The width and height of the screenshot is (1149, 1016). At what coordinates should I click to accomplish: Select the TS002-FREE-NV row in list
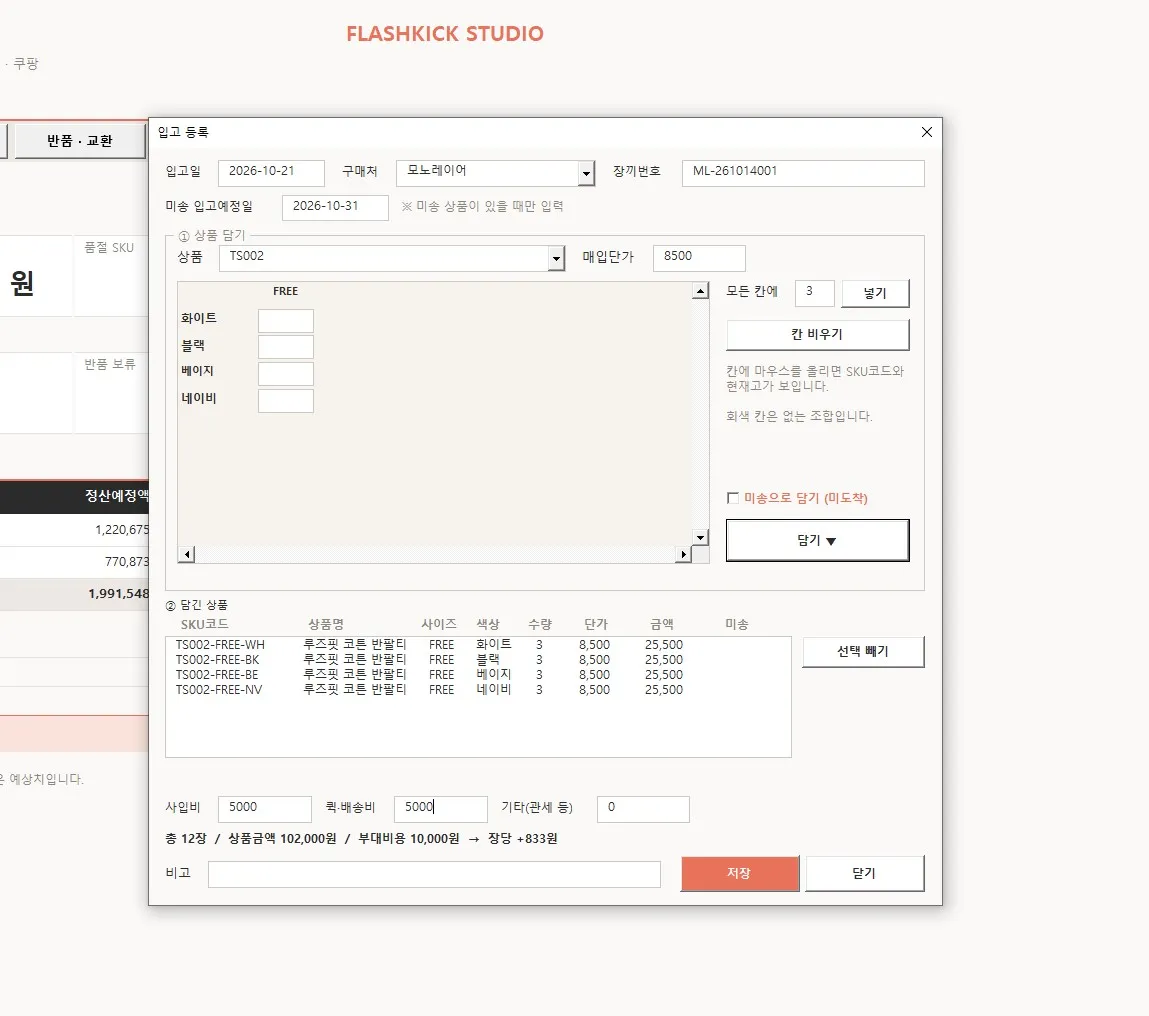pos(478,690)
